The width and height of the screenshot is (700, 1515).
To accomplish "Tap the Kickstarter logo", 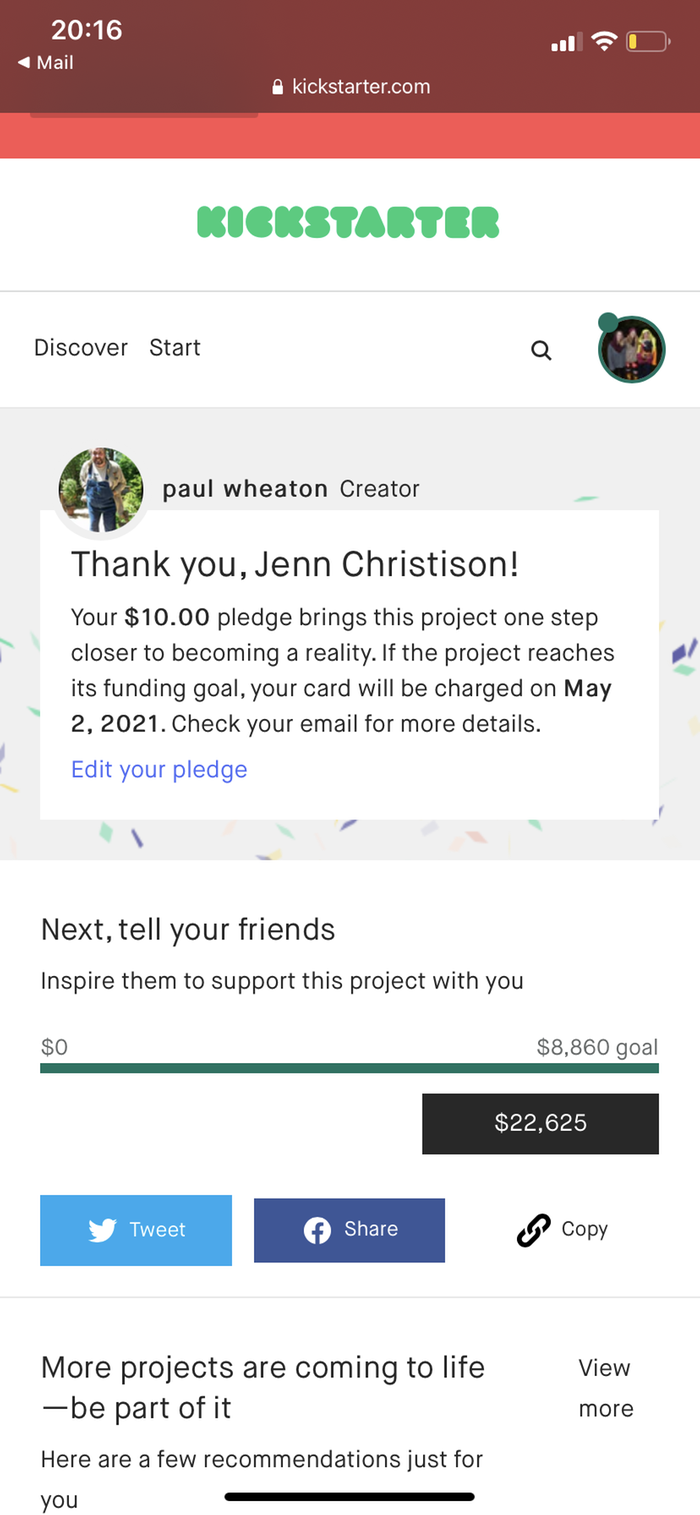I will coord(348,222).
